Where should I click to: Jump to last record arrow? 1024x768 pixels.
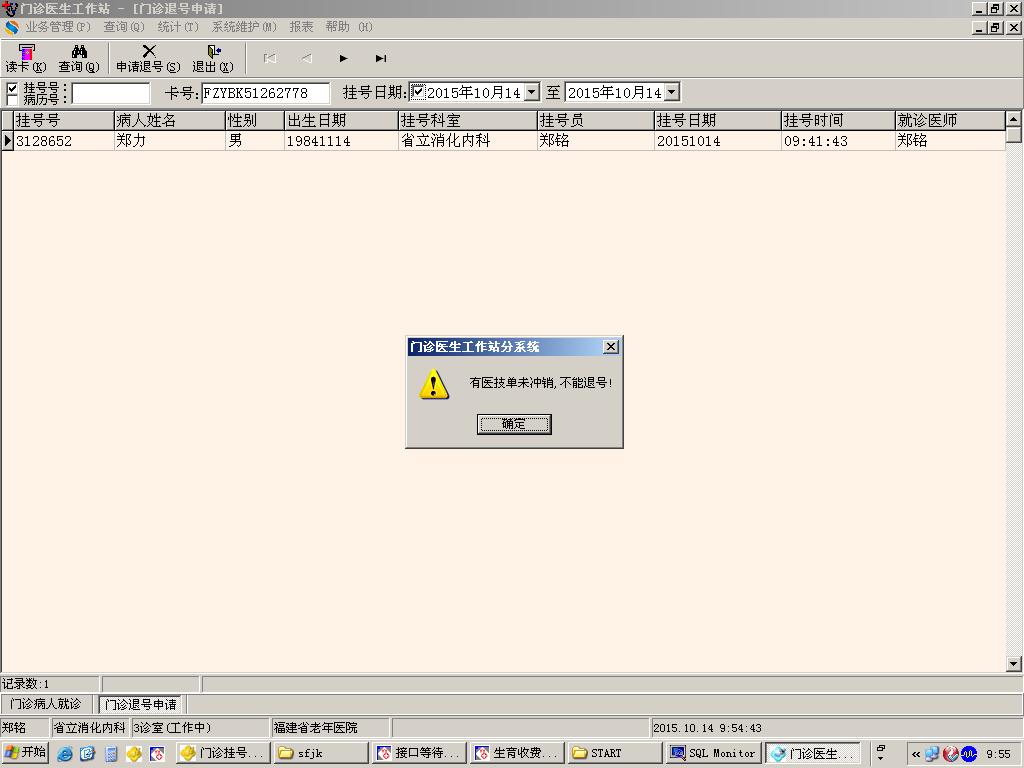381,58
